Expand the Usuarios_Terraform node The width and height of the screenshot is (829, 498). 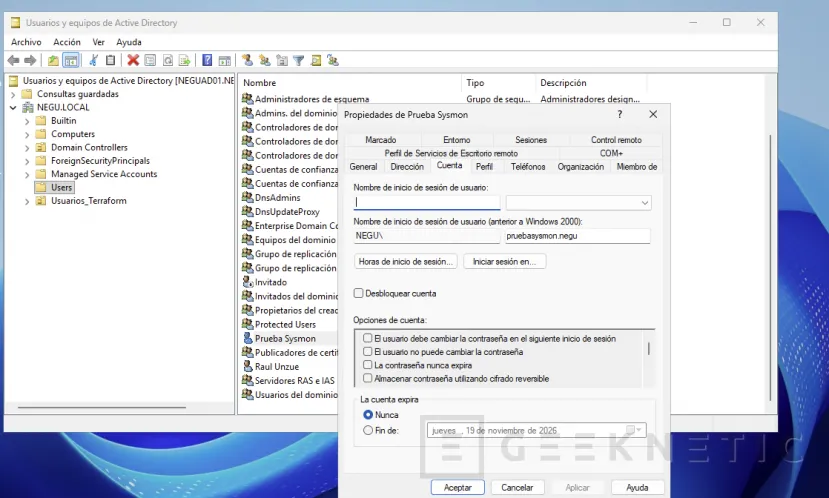click(27, 201)
